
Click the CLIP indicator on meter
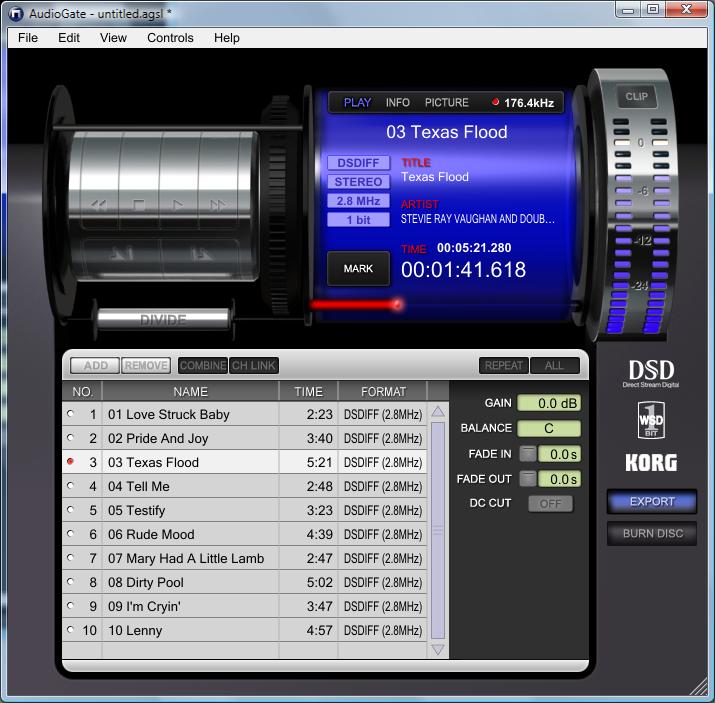[x=637, y=97]
